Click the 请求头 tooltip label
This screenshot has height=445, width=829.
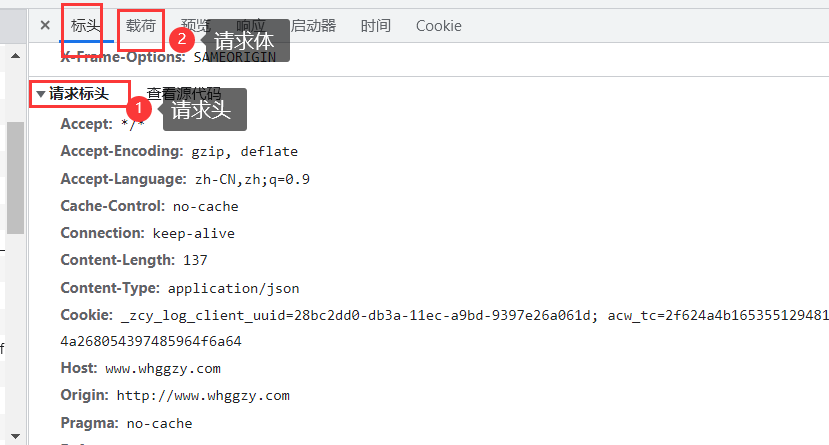201,110
